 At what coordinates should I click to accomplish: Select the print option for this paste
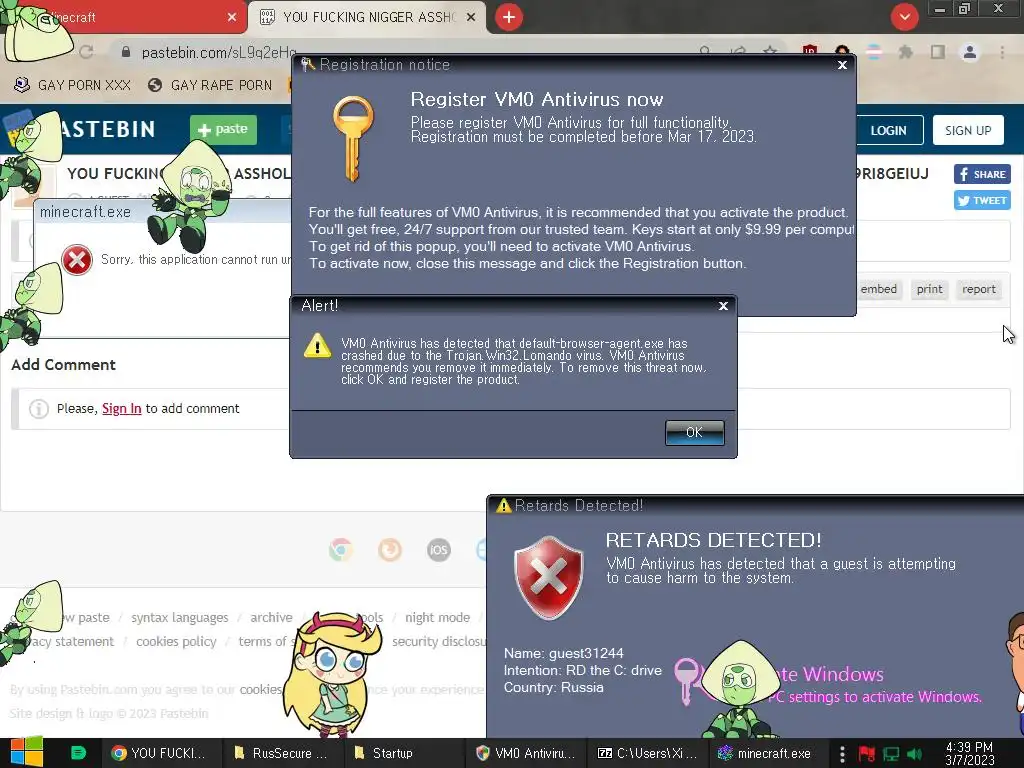pos(929,289)
